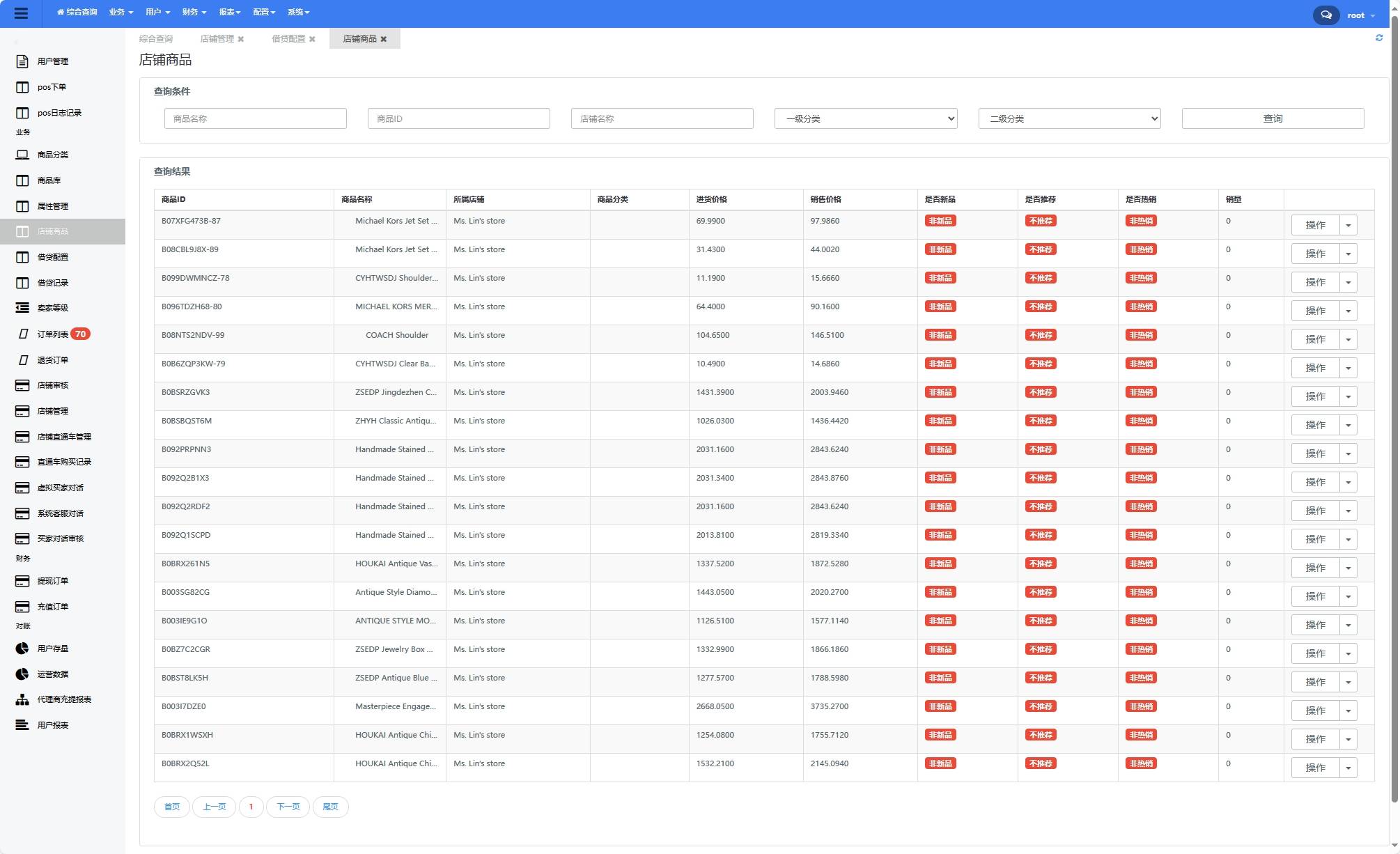Expand the 一级分类 dropdown
The width and height of the screenshot is (1400, 854).
pos(865,118)
